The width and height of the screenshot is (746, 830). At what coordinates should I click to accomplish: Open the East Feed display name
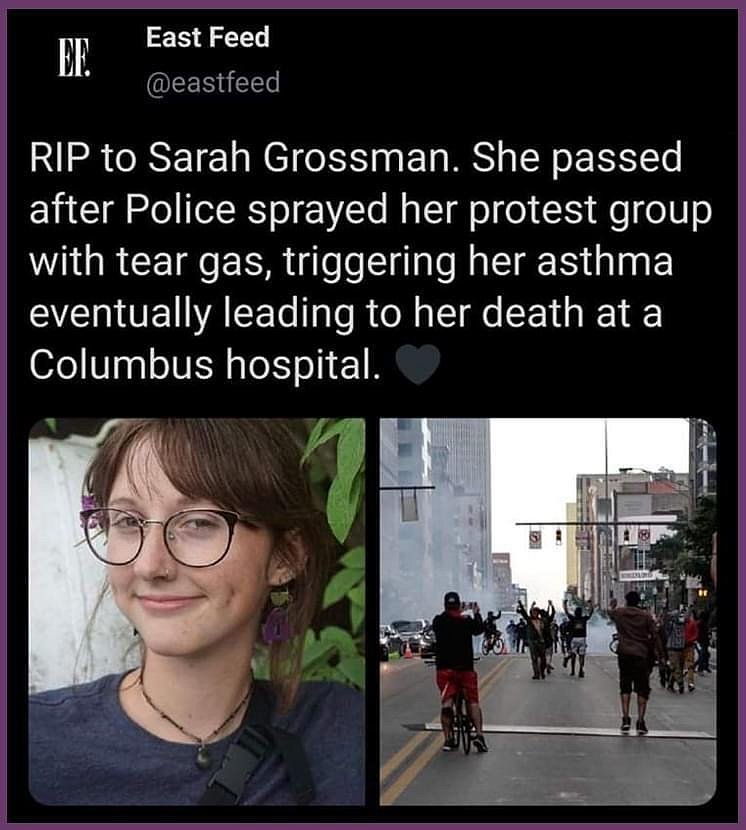208,37
